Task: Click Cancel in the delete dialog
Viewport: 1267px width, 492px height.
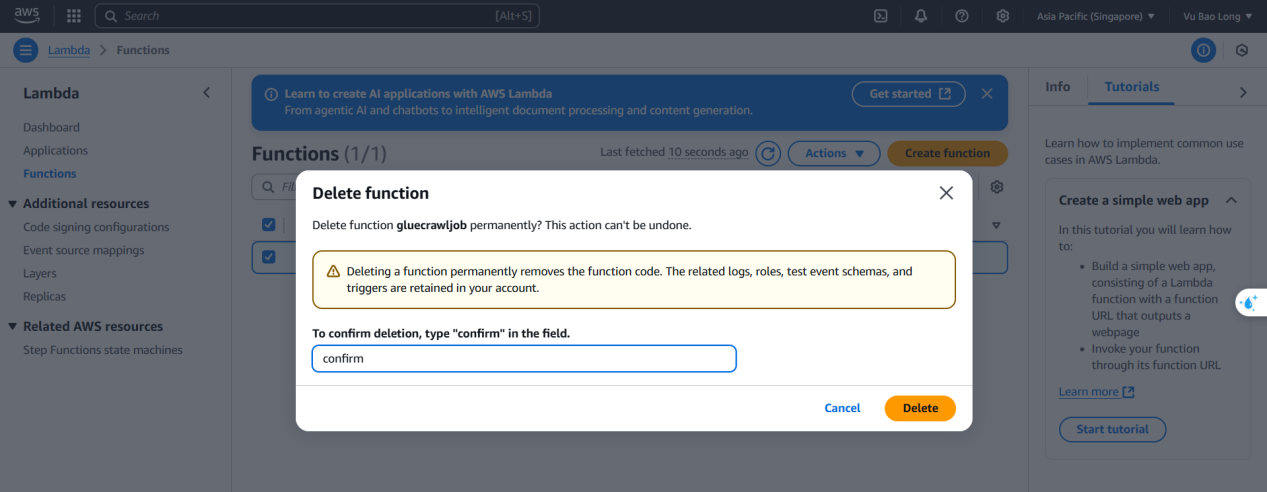Action: click(842, 408)
